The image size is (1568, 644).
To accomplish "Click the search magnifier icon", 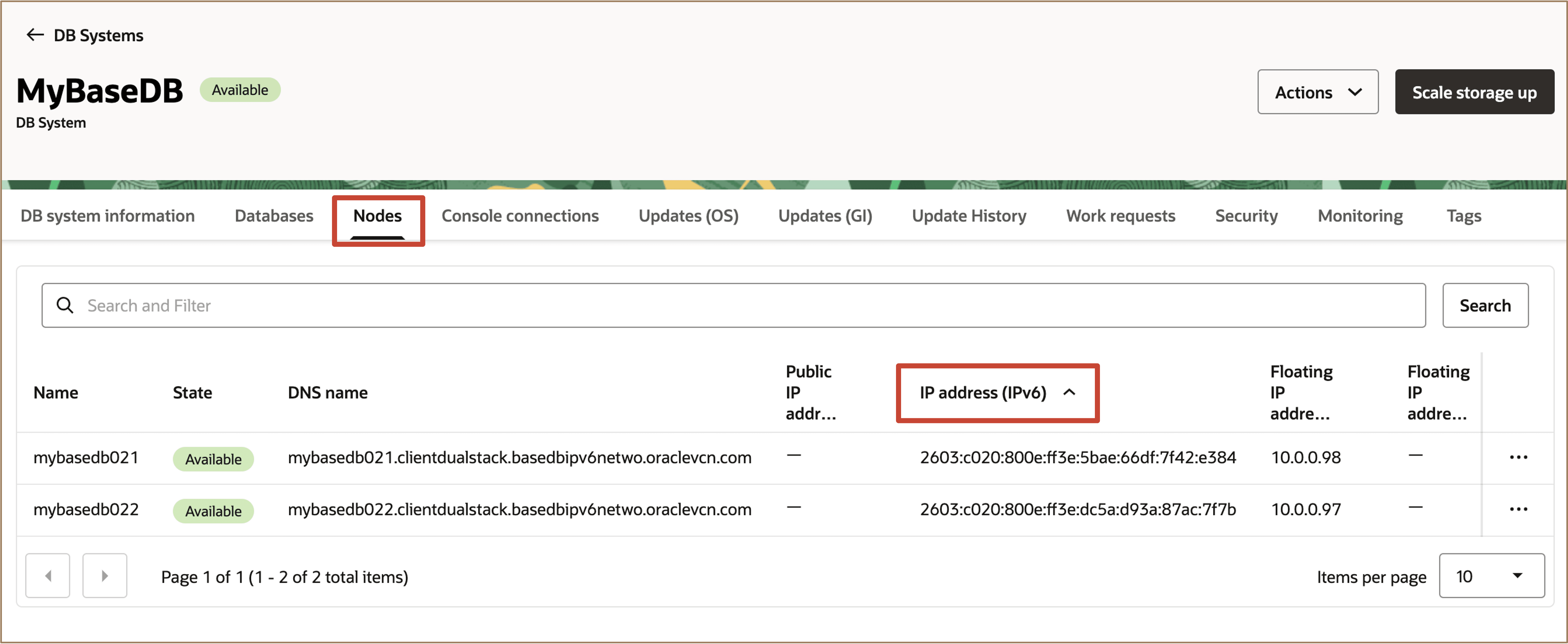I will tap(64, 305).
